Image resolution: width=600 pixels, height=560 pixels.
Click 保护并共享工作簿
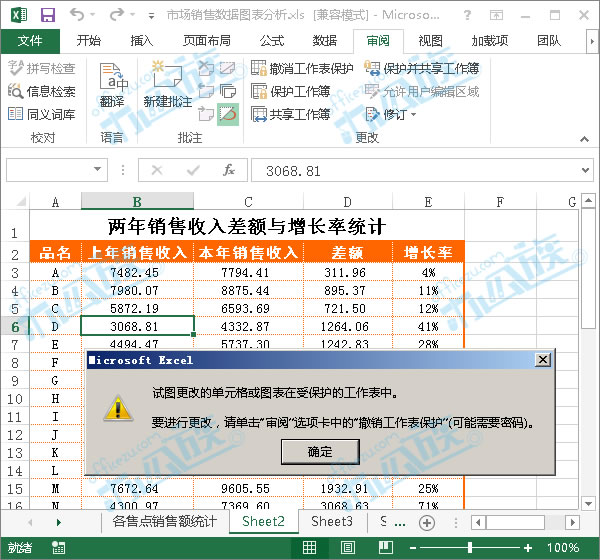pyautogui.click(x=422, y=68)
